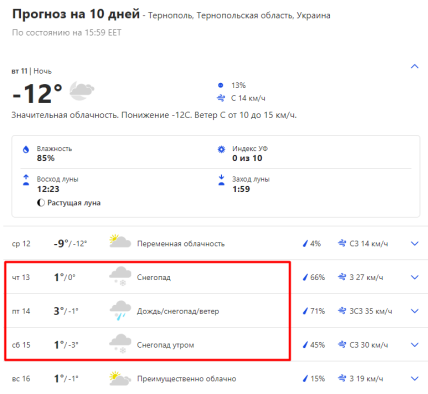The width and height of the screenshot is (428, 394).
Task: Click the wind icon beside З 27 км/ч
Action: point(342,277)
